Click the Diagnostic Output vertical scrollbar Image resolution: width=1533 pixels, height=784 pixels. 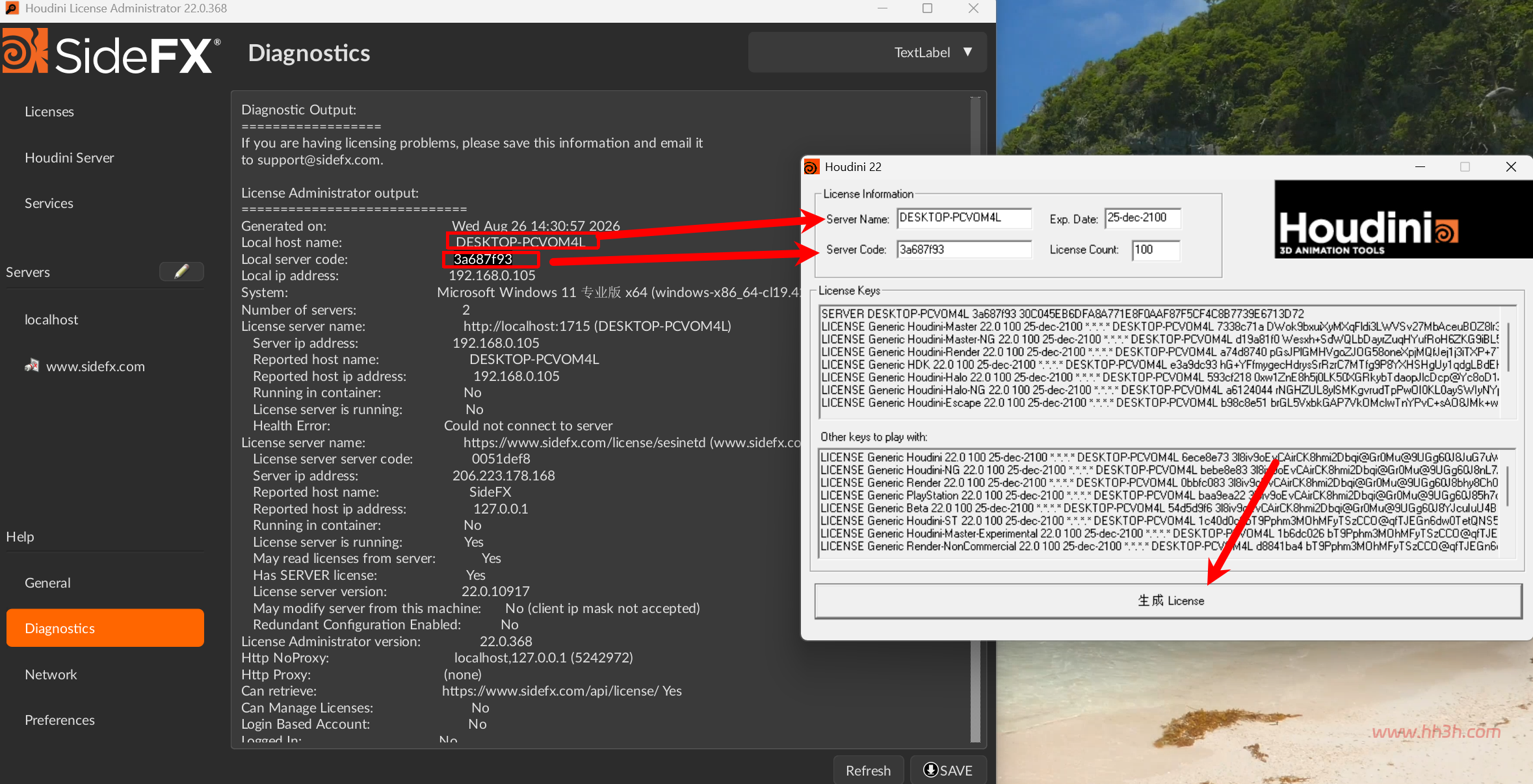tap(975, 419)
